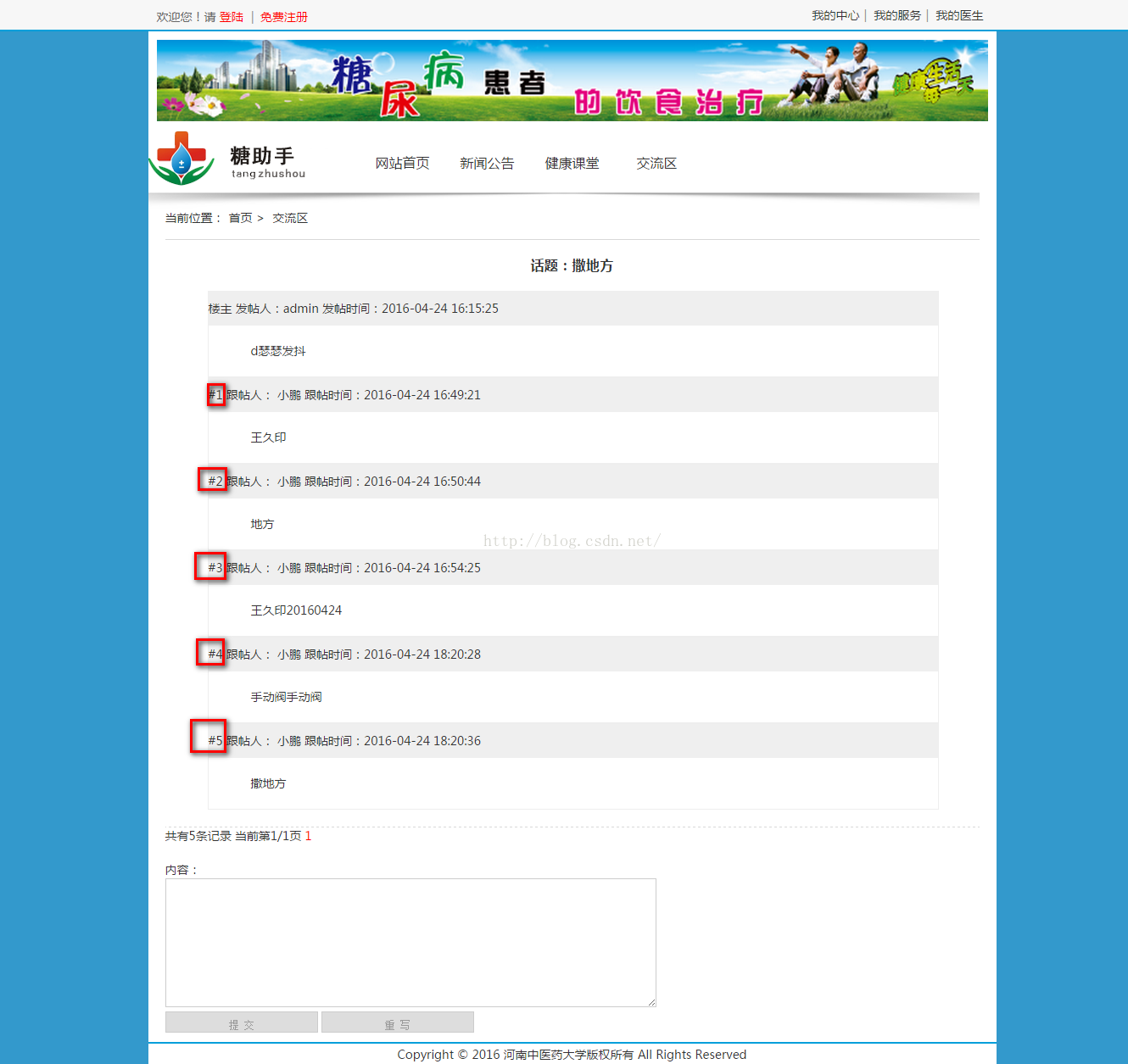Click reply #1 header dated 16:49:21
The height and width of the screenshot is (1064, 1128).
[573, 395]
